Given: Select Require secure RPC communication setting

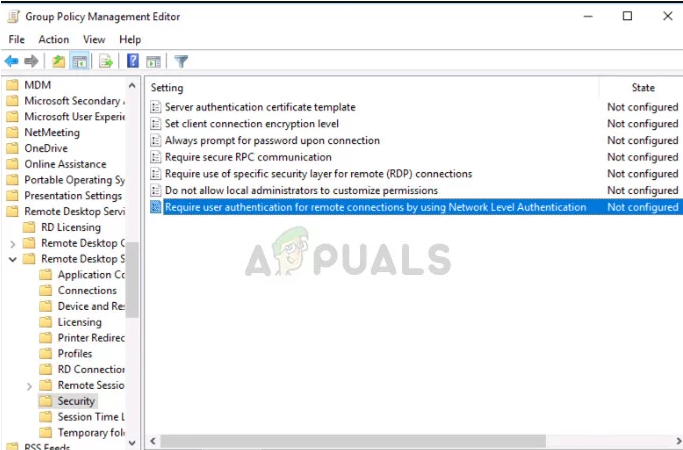Looking at the screenshot, I should pyautogui.click(x=248, y=157).
